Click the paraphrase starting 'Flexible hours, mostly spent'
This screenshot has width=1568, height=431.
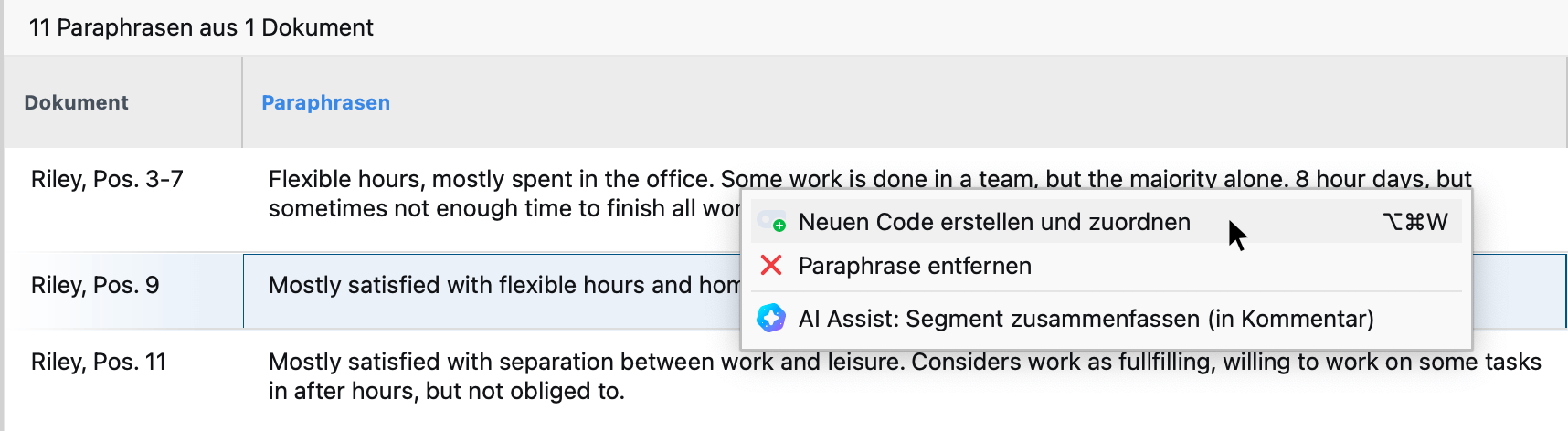click(503, 194)
